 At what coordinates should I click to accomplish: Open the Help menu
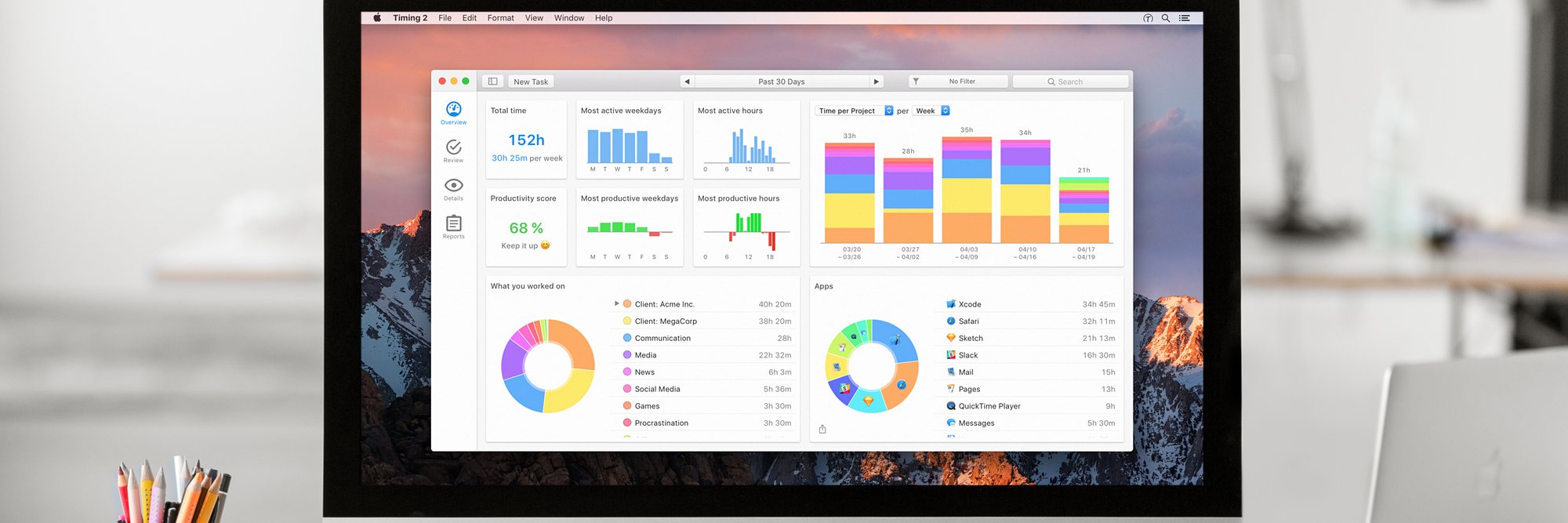tap(604, 18)
